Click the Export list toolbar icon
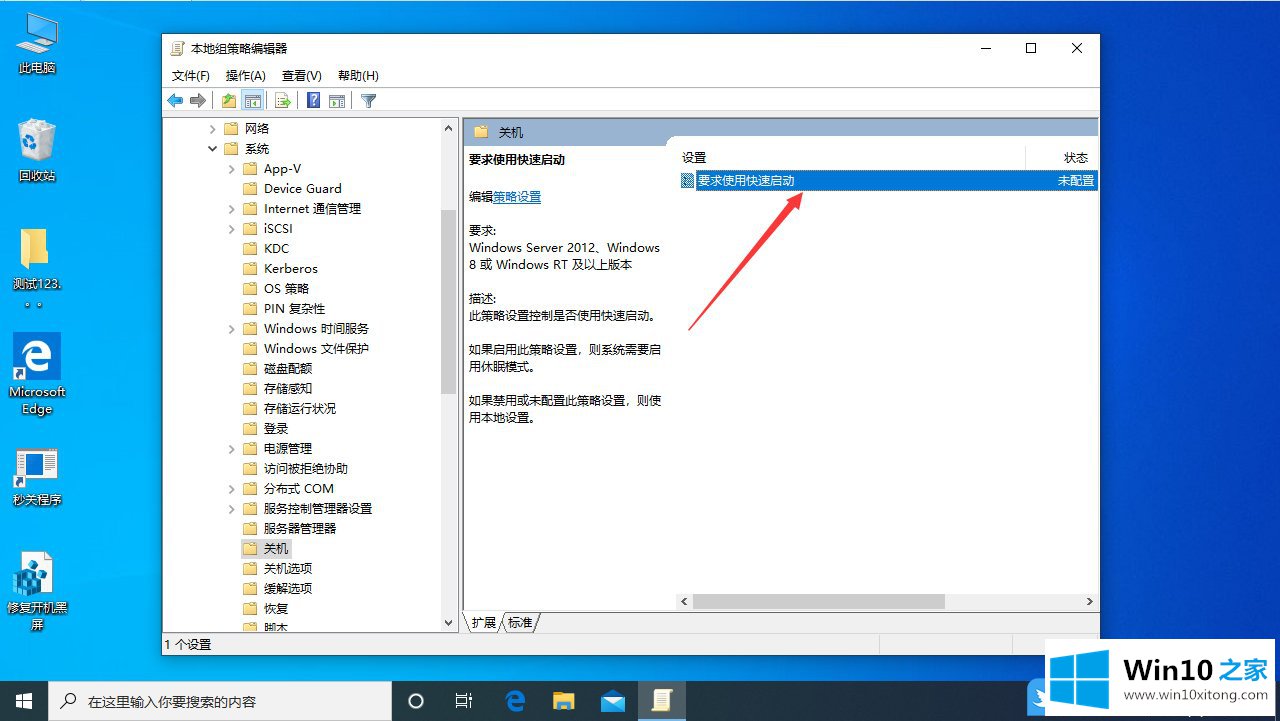This screenshot has width=1280, height=721. 283,100
